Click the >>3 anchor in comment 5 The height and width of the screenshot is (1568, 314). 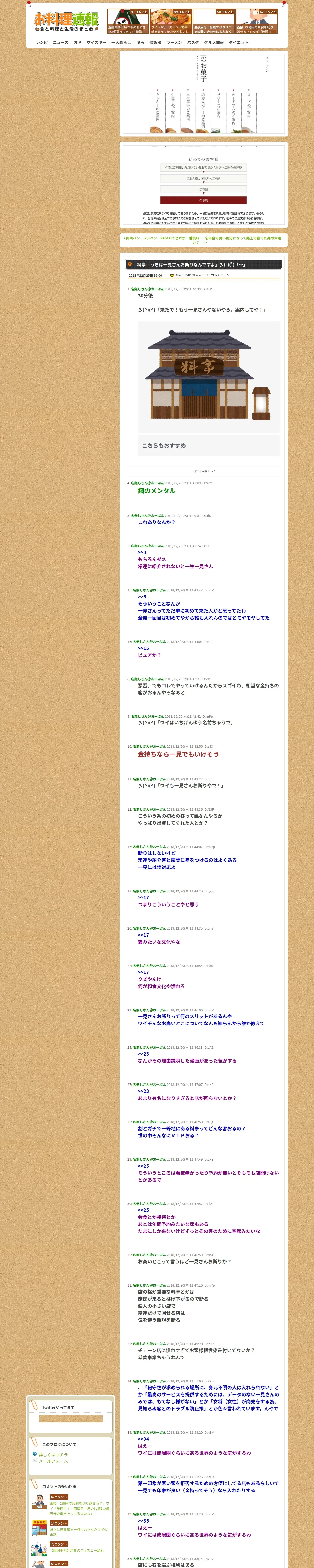142,552
